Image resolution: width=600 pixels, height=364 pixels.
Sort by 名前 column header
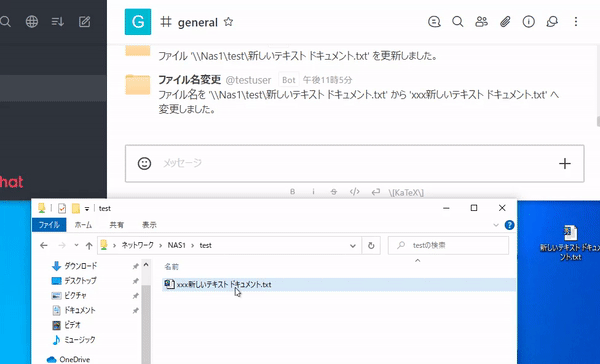coord(171,267)
